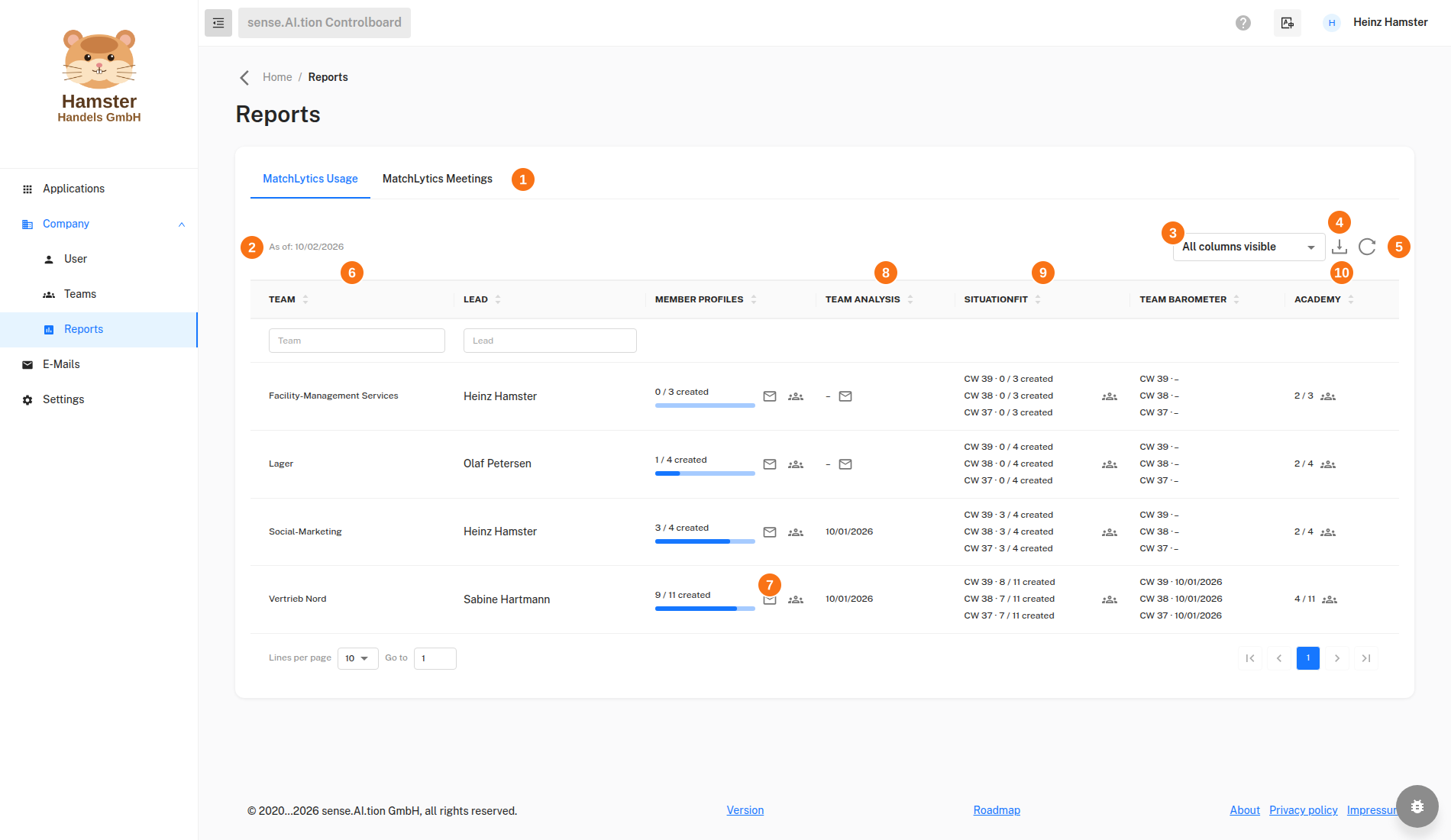Open the Privacy policy footer link
The width and height of the screenshot is (1451, 840).
point(1304,810)
